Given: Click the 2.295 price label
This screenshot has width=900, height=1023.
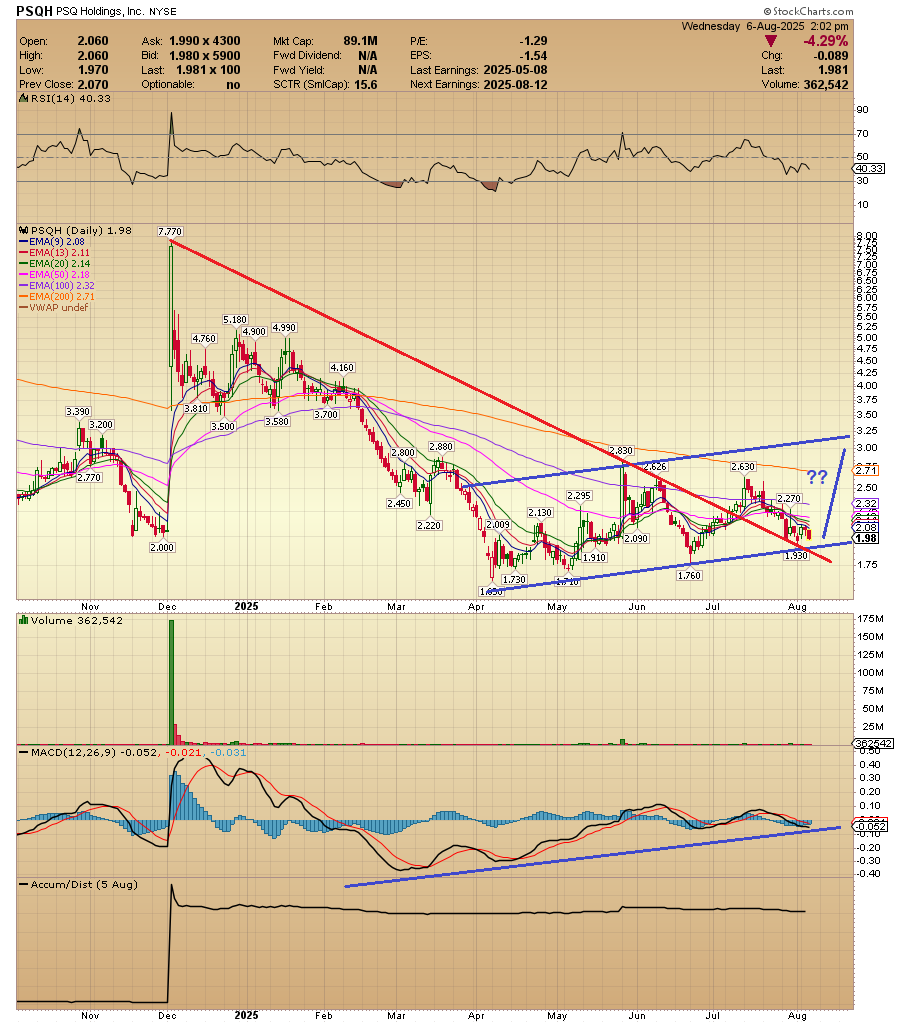Looking at the screenshot, I should click(579, 496).
